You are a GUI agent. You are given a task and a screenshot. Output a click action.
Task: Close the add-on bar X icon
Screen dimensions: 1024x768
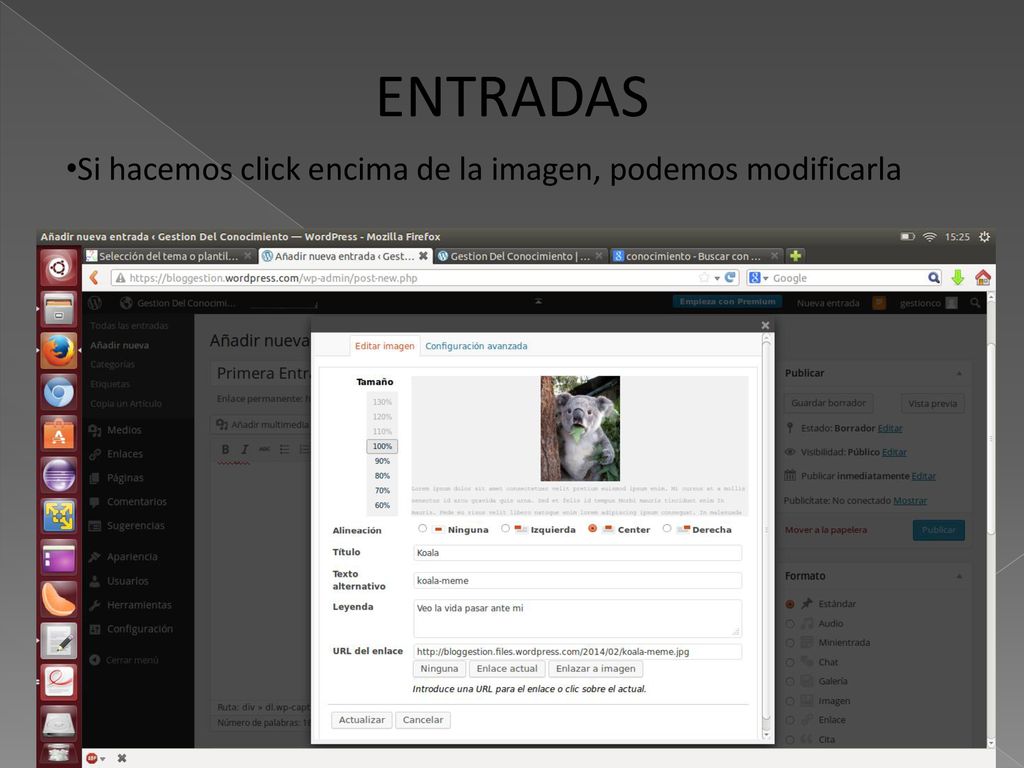click(x=122, y=758)
